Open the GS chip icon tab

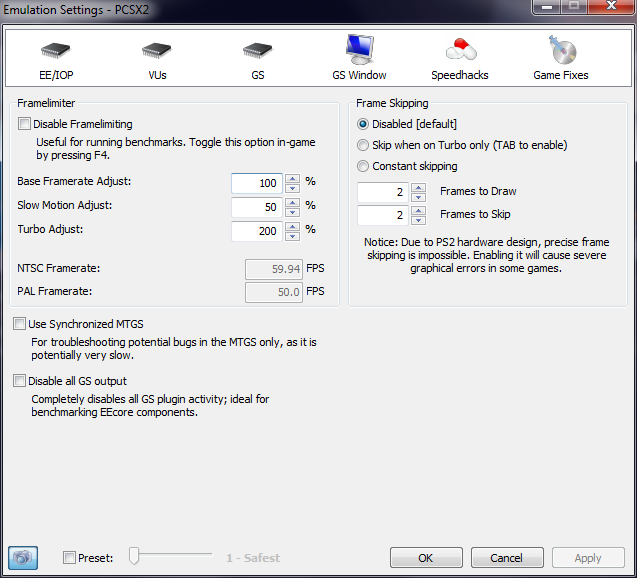[258, 51]
